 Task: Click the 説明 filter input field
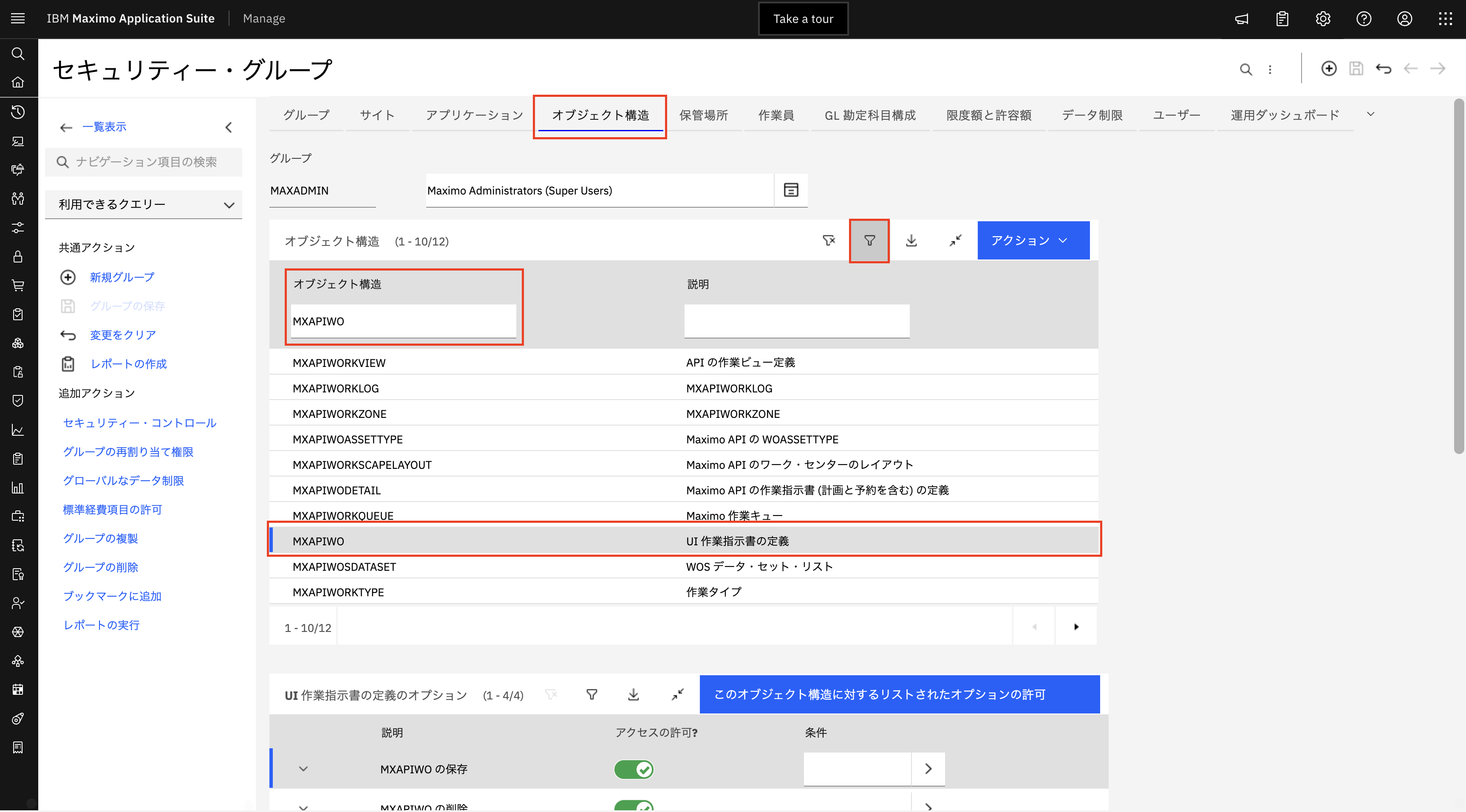pos(796,321)
